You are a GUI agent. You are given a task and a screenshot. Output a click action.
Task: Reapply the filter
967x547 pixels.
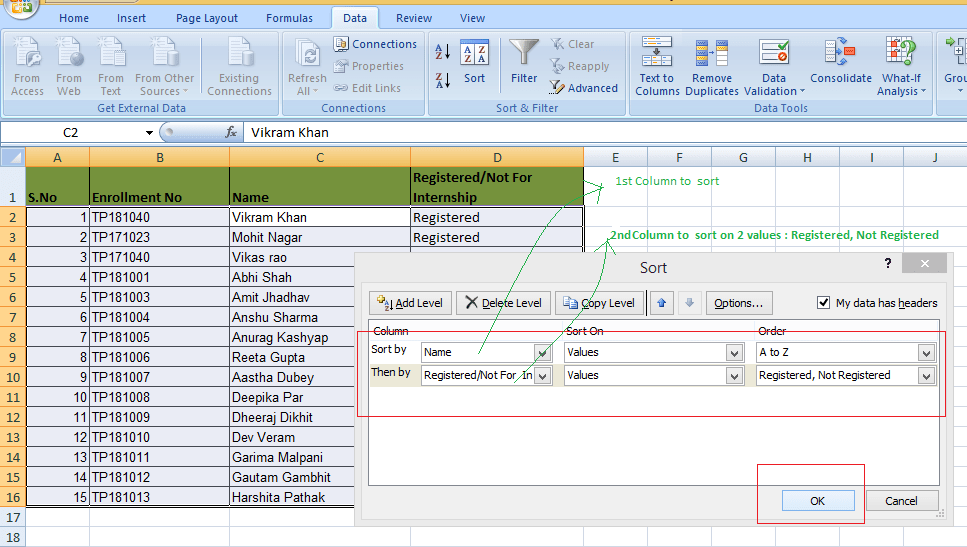point(580,66)
